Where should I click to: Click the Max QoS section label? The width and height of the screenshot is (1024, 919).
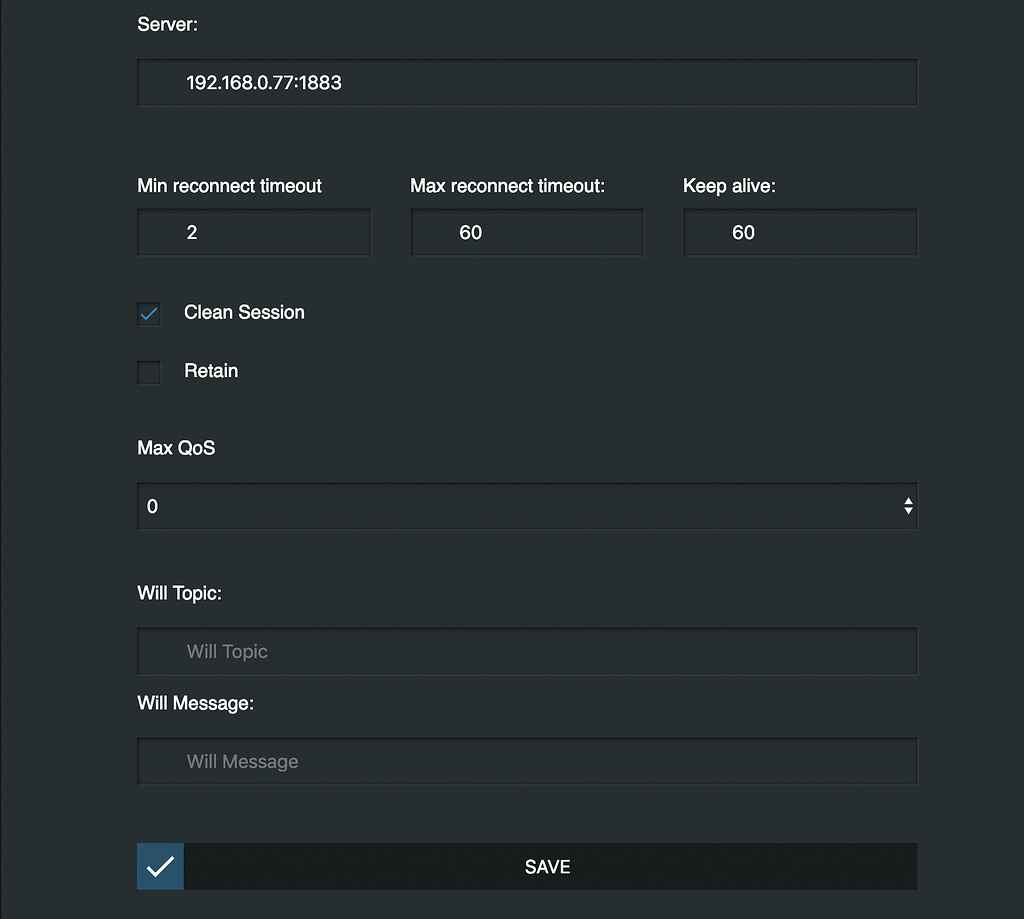coord(176,448)
